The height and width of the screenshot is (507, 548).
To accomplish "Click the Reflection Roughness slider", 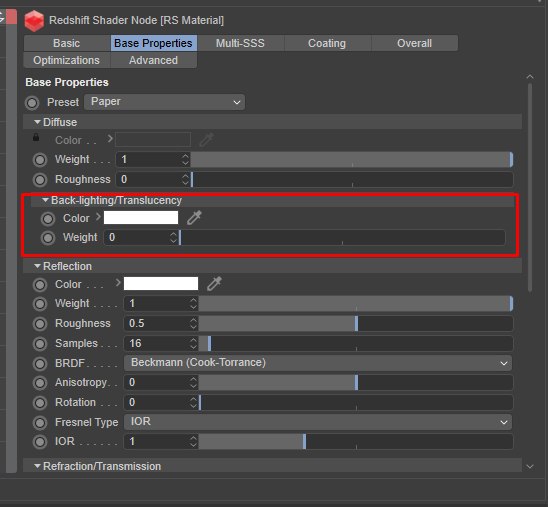I will click(x=355, y=323).
